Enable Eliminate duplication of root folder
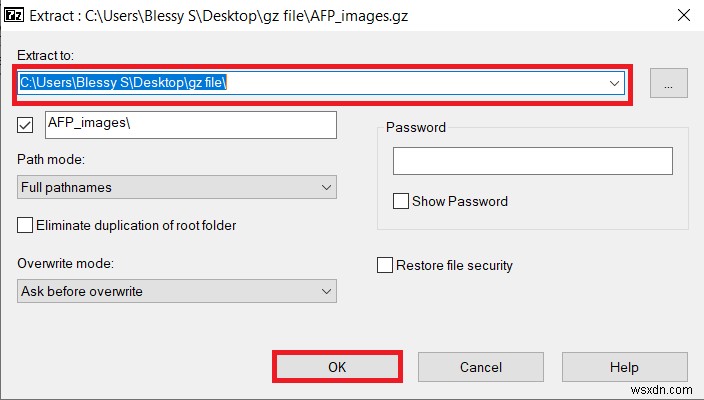704x400 pixels. tap(25, 225)
